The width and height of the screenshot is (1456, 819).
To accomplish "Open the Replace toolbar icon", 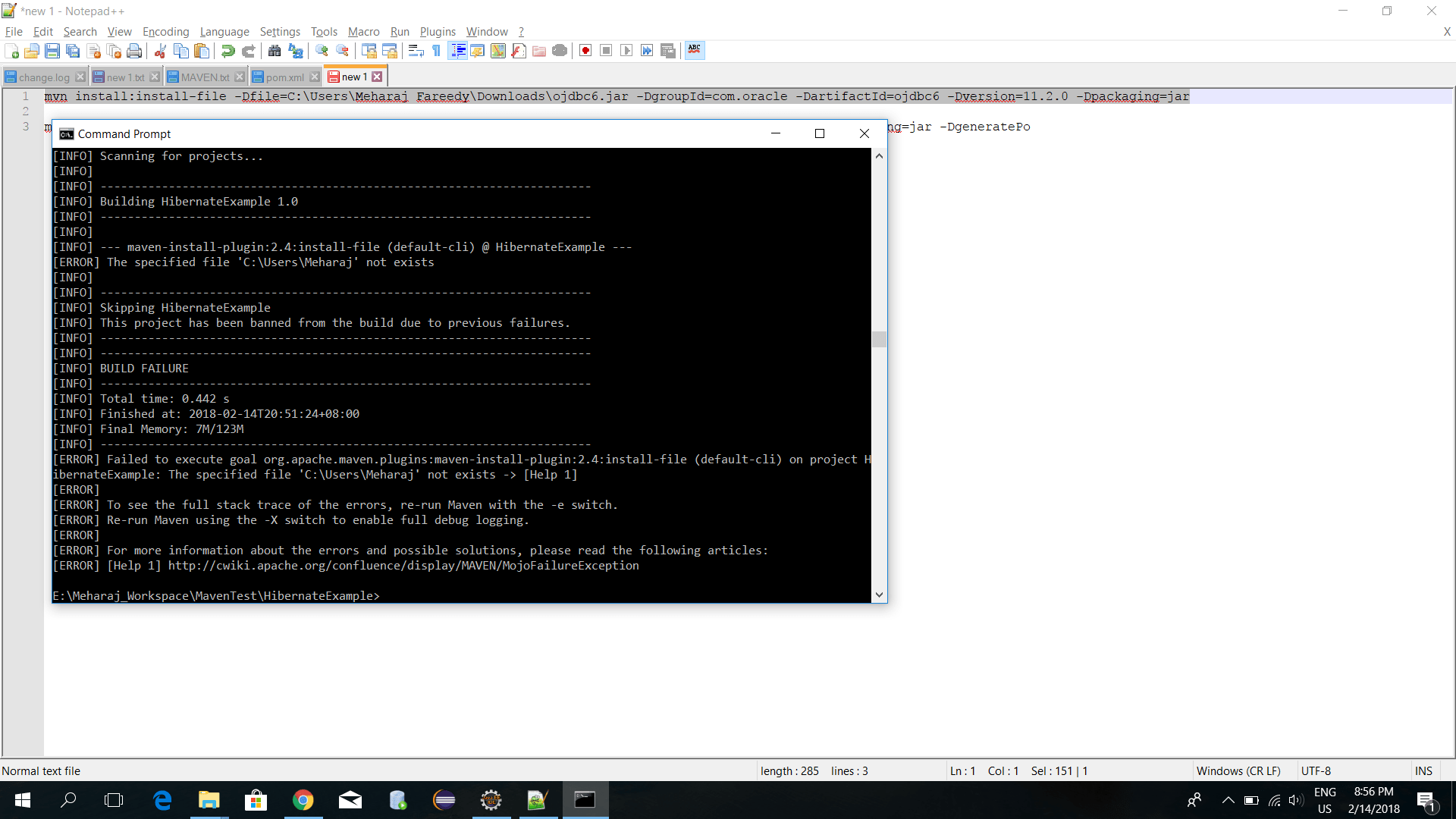I will tap(295, 51).
